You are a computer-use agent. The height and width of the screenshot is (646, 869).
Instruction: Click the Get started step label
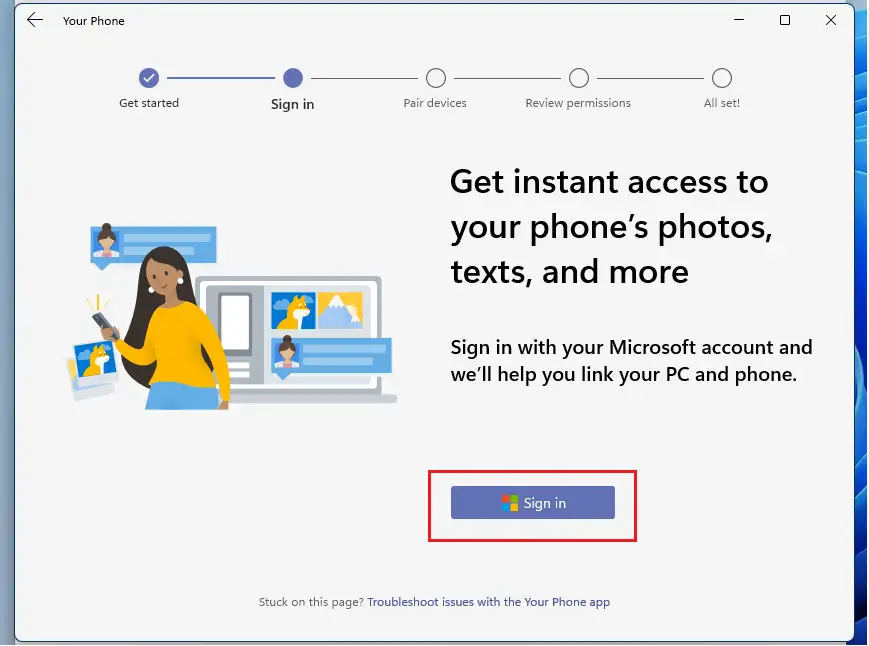(x=149, y=103)
